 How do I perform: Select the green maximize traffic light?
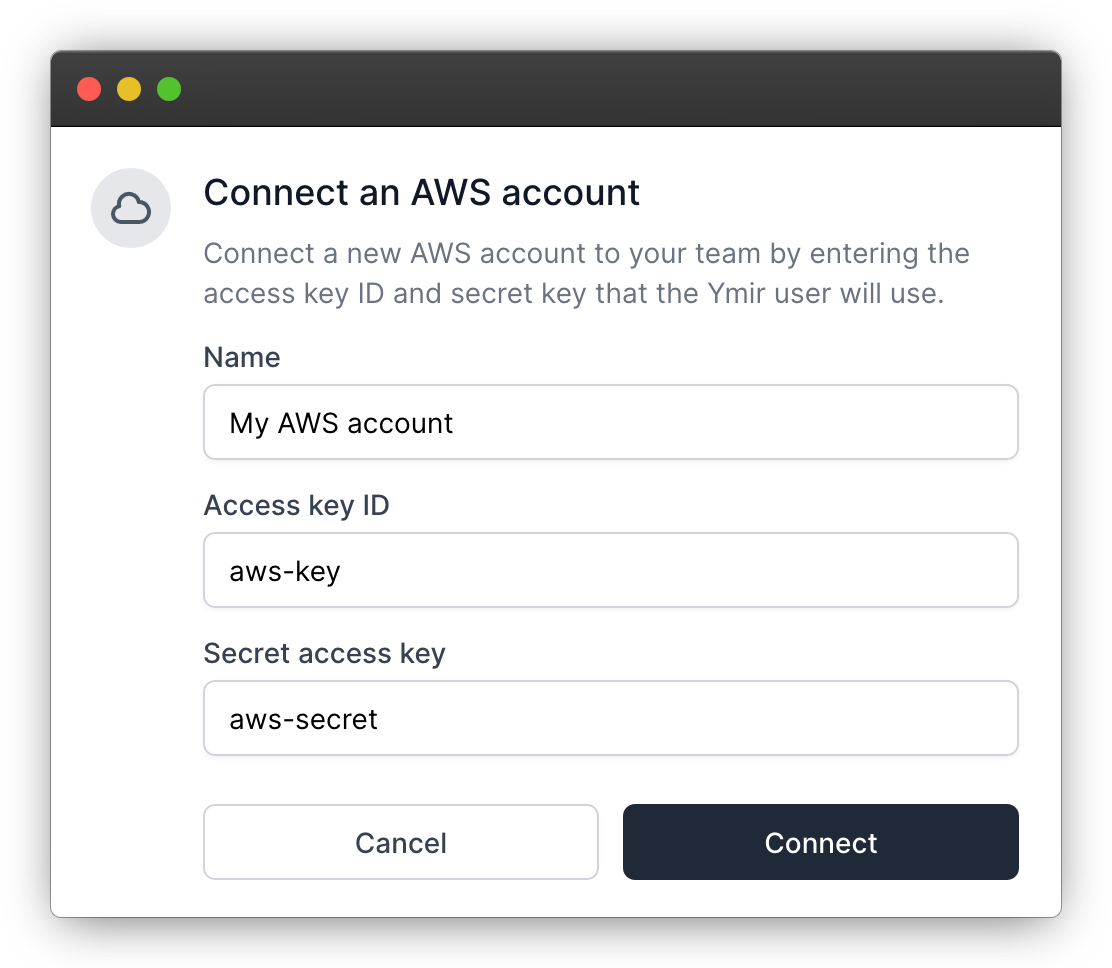[x=168, y=88]
